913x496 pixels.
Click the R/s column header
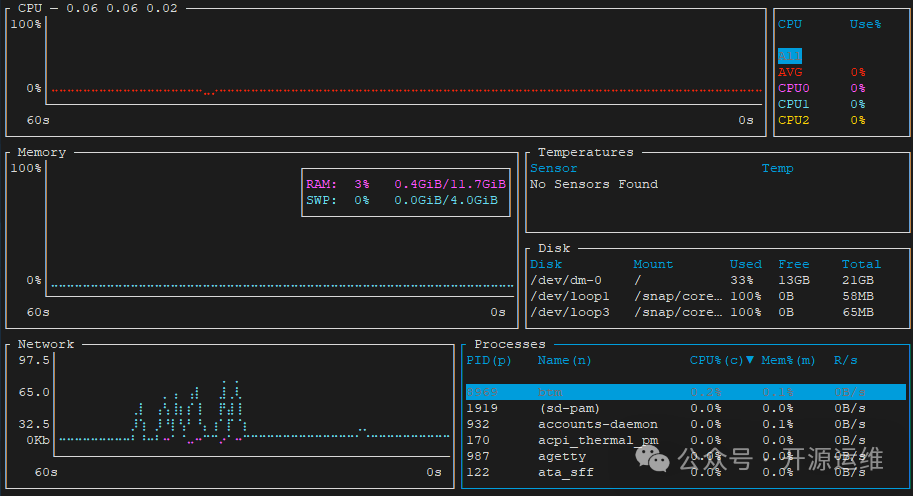[845, 360]
